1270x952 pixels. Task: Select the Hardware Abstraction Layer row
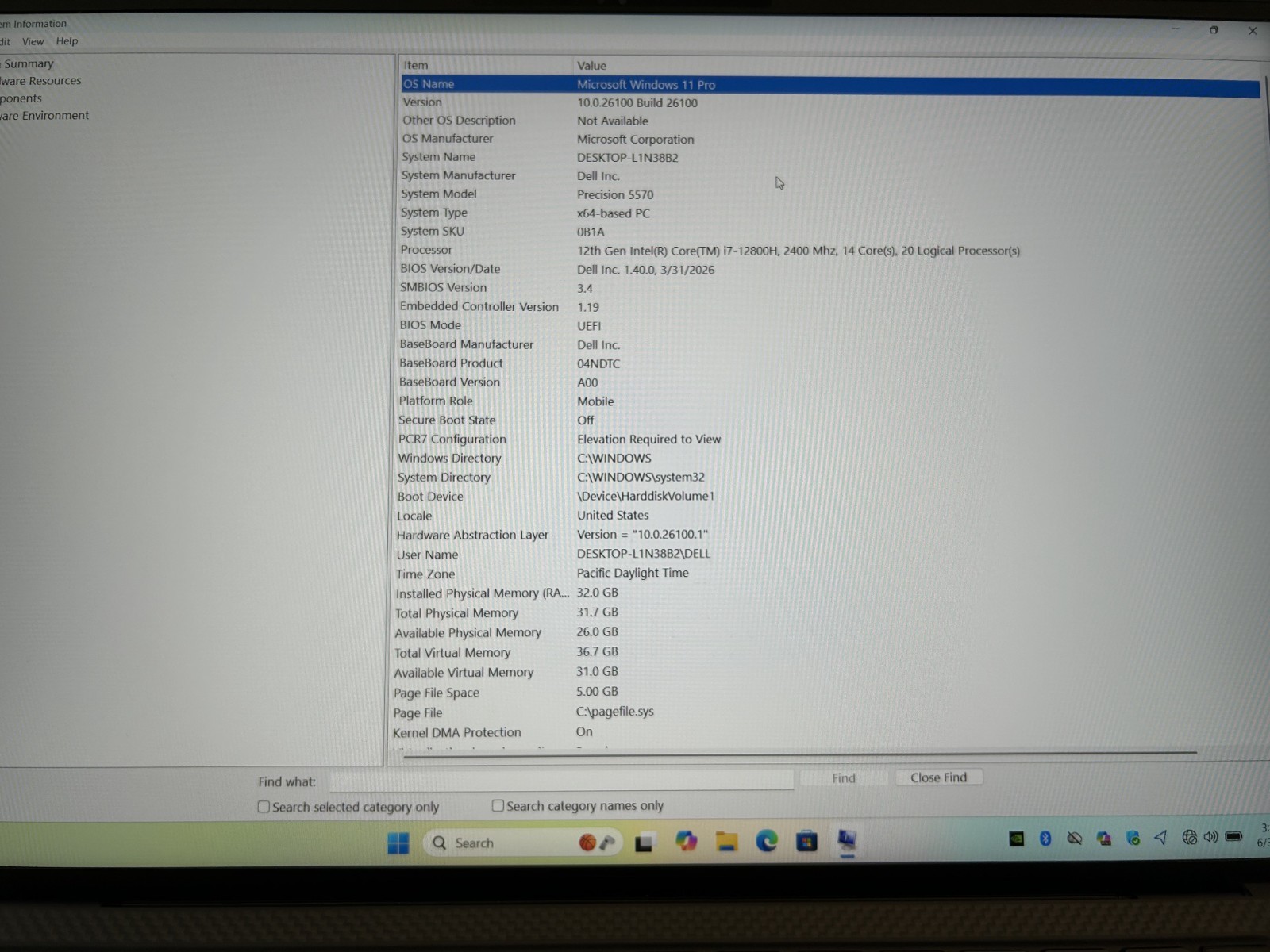(x=830, y=535)
